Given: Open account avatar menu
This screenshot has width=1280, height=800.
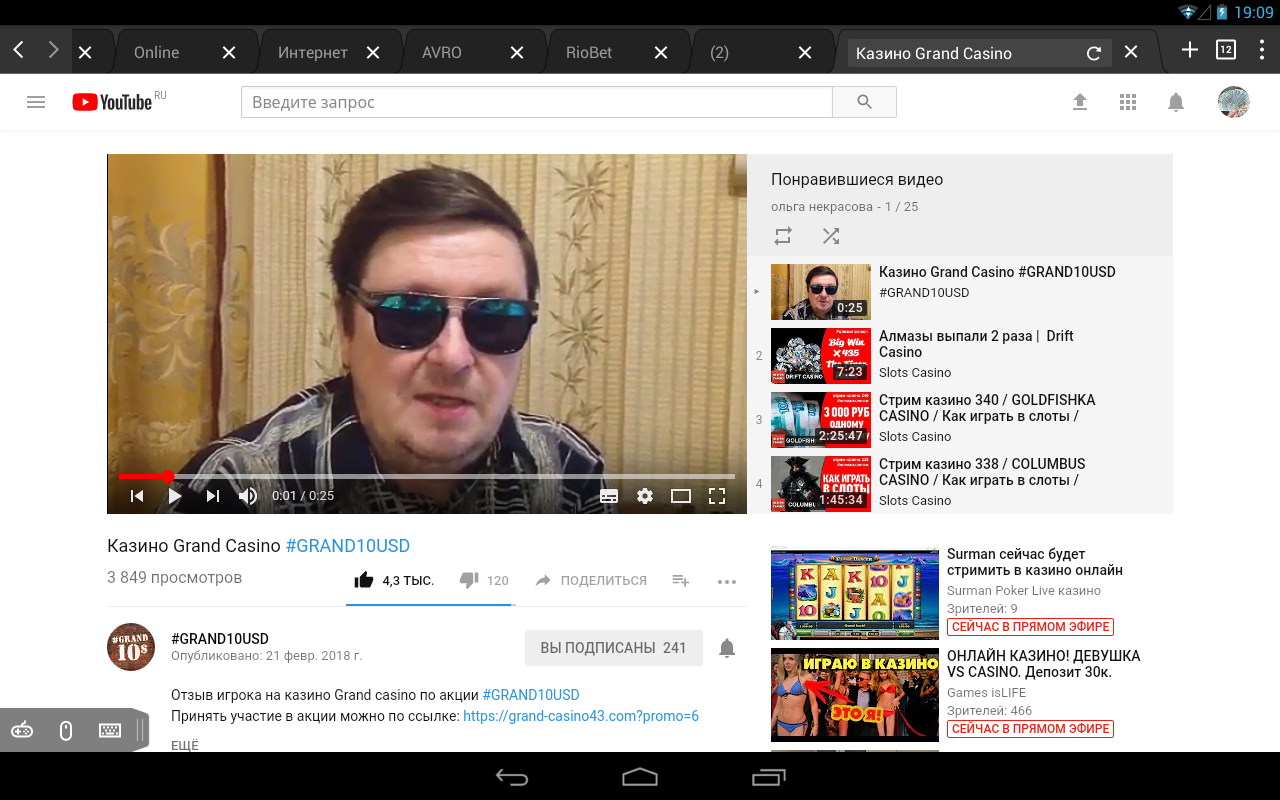Looking at the screenshot, I should pyautogui.click(x=1234, y=102).
